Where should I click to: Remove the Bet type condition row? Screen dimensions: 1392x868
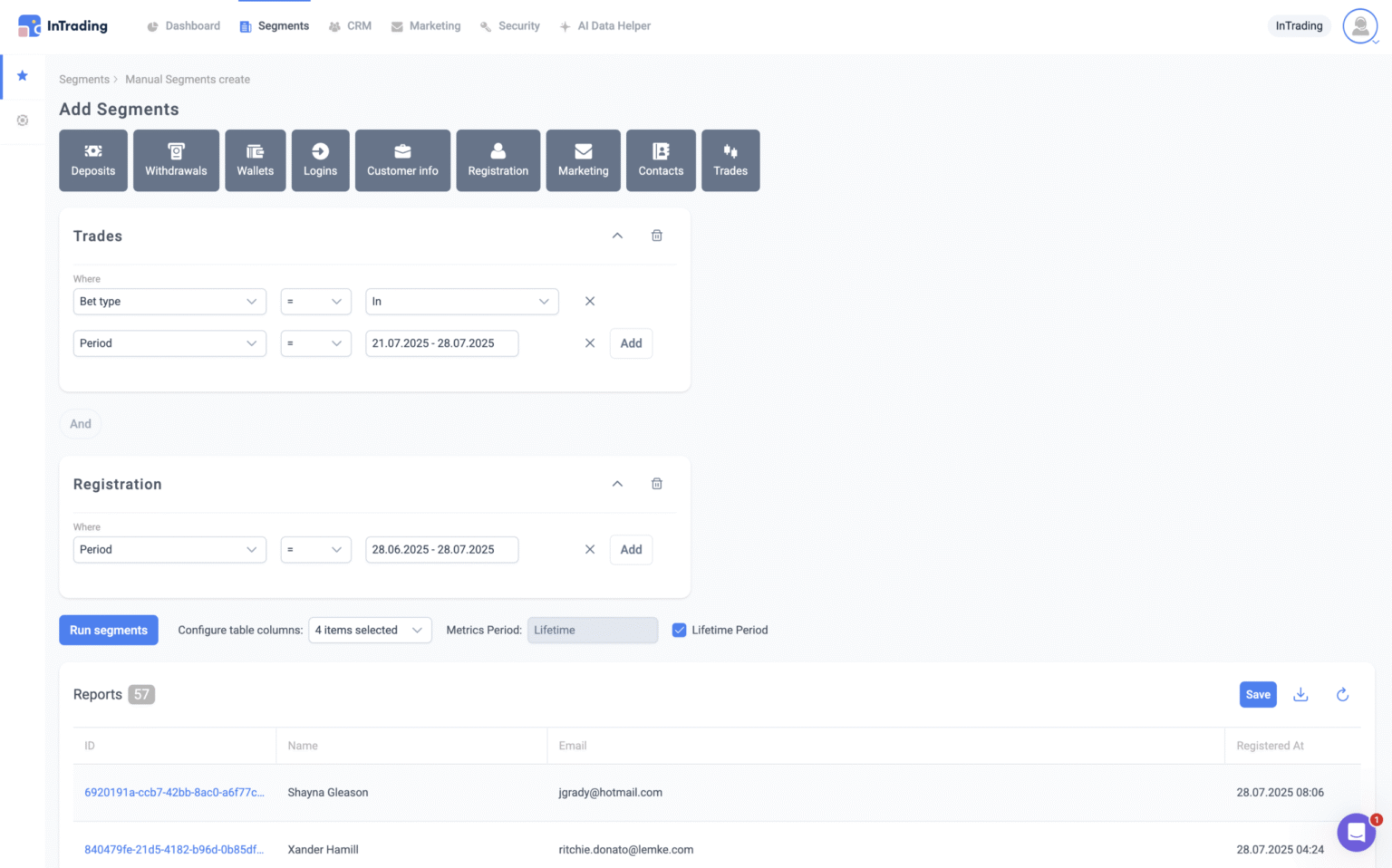590,302
